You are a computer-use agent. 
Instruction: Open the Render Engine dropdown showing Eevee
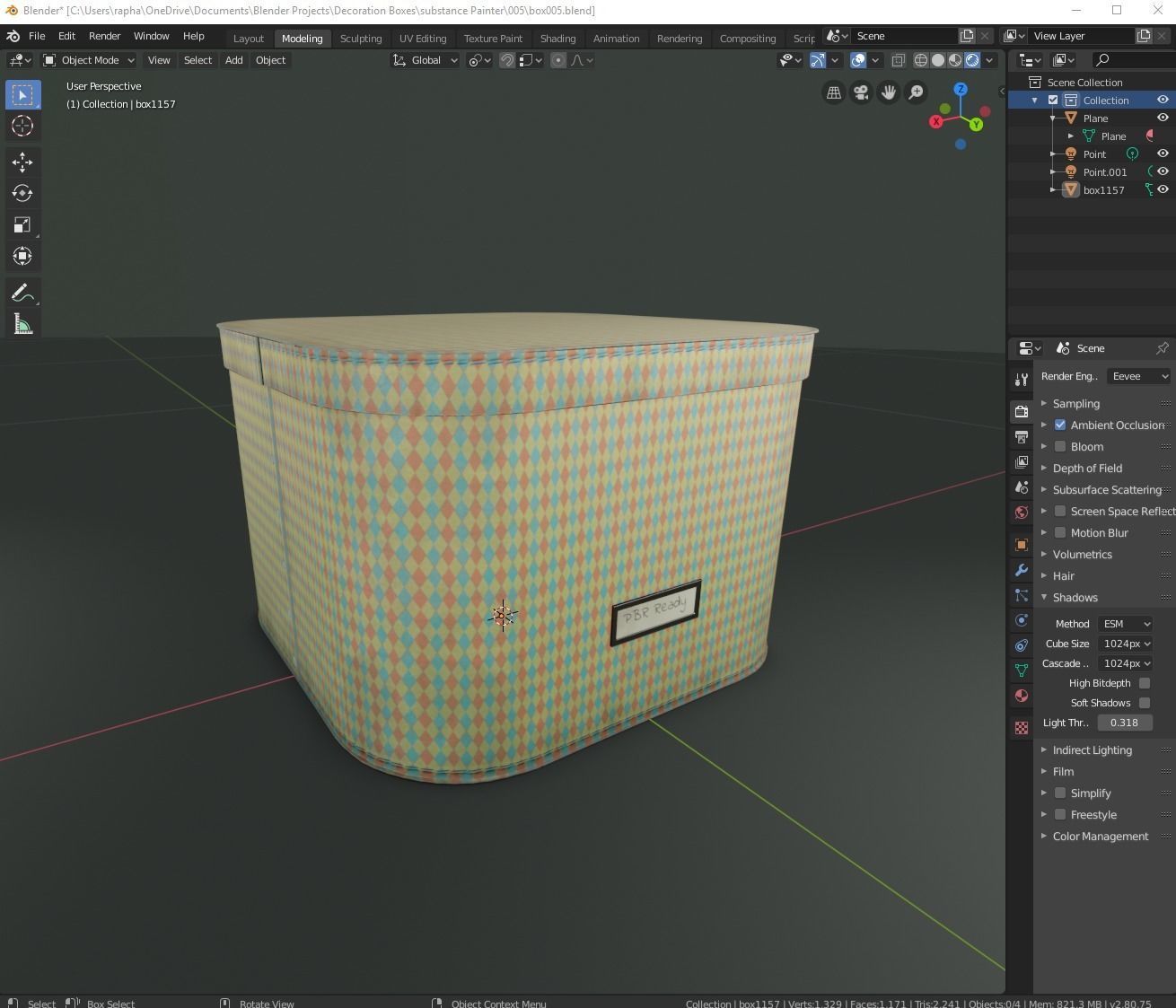pyautogui.click(x=1138, y=376)
